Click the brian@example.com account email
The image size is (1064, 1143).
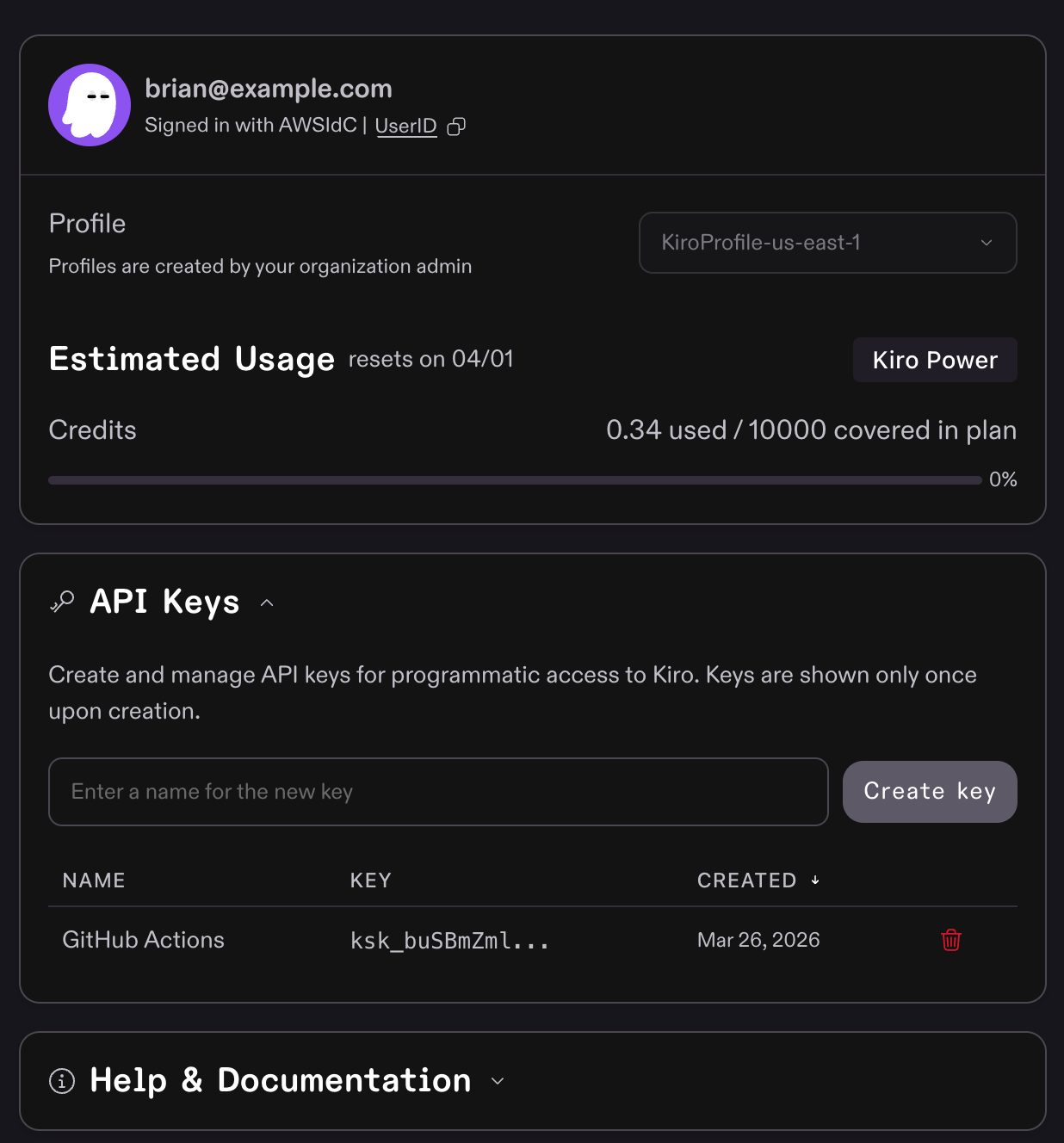[x=269, y=89]
